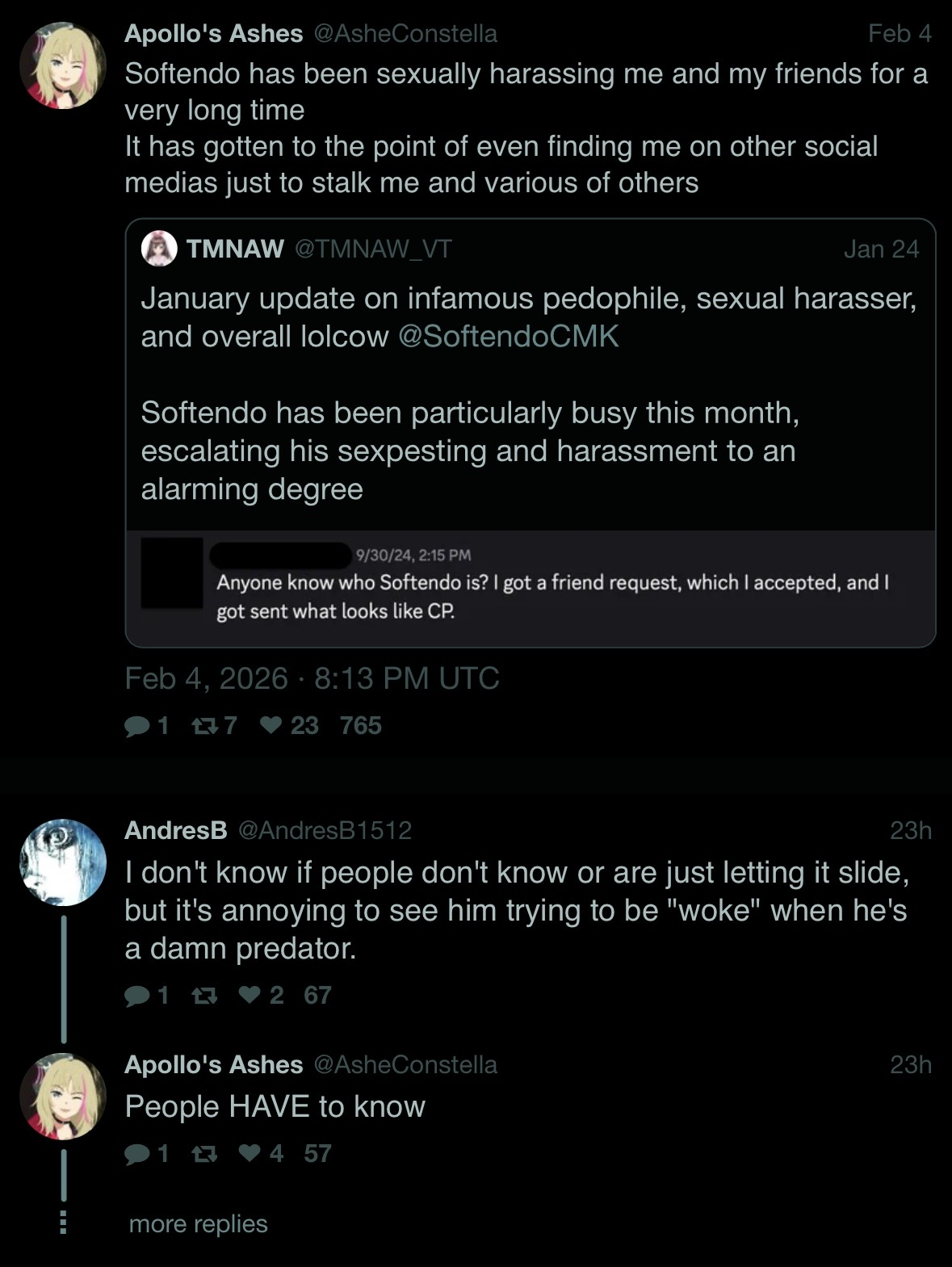This screenshot has width=952, height=1267.
Task: Like the main Apollo's Ashes post
Action: click(271, 726)
